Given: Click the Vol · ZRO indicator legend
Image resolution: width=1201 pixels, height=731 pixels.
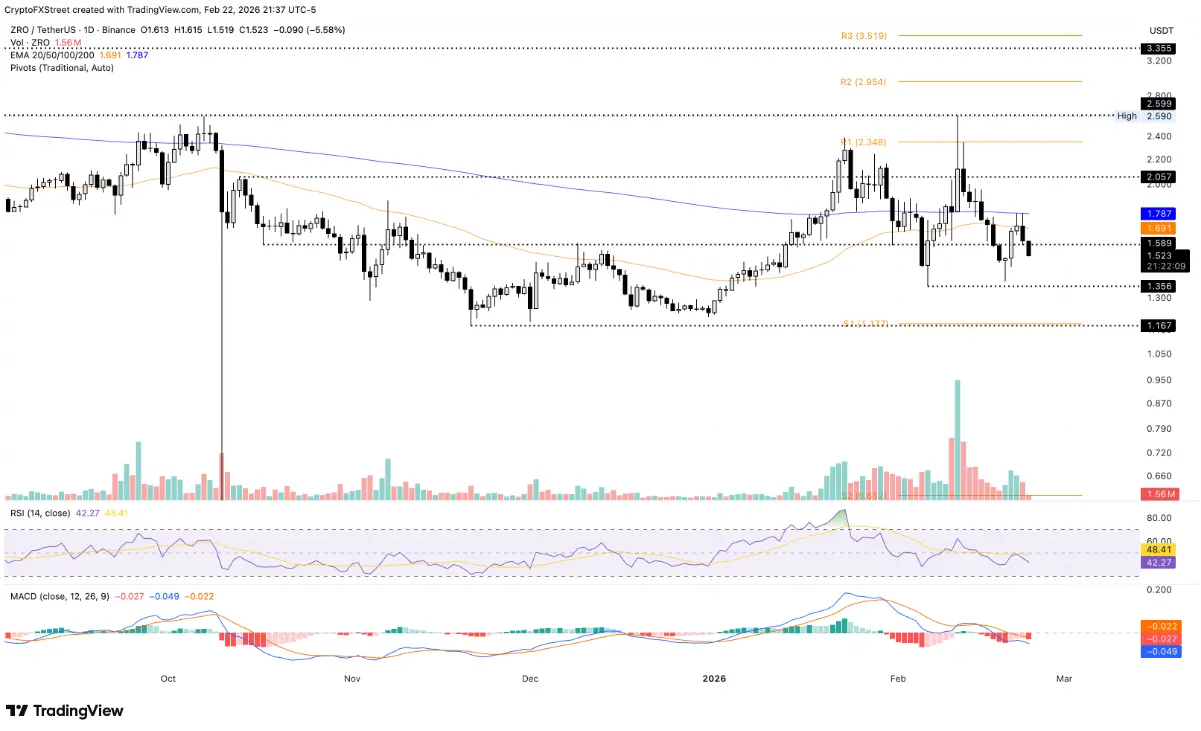Looking at the screenshot, I should tap(27, 42).
